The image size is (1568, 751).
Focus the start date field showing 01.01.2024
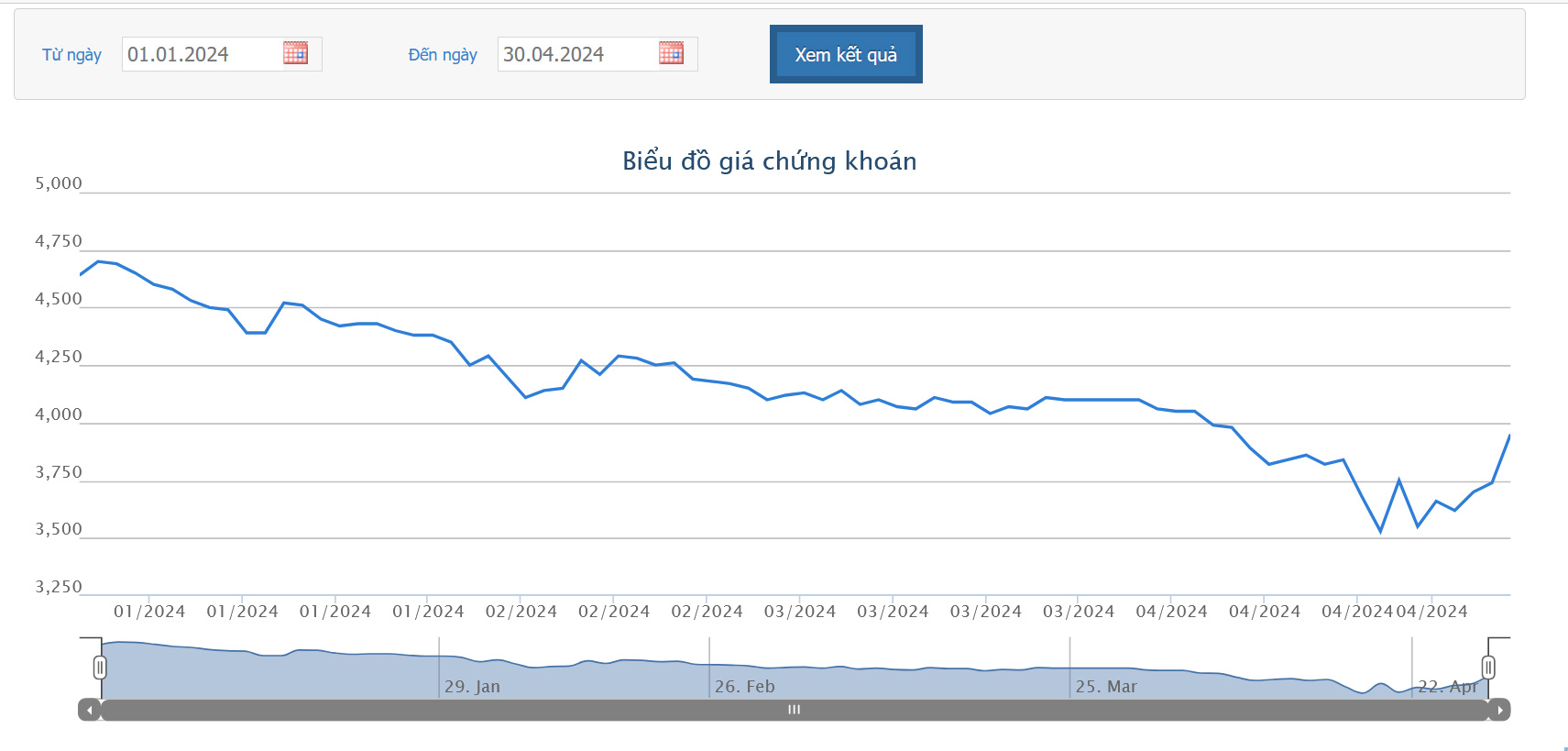pos(200,54)
